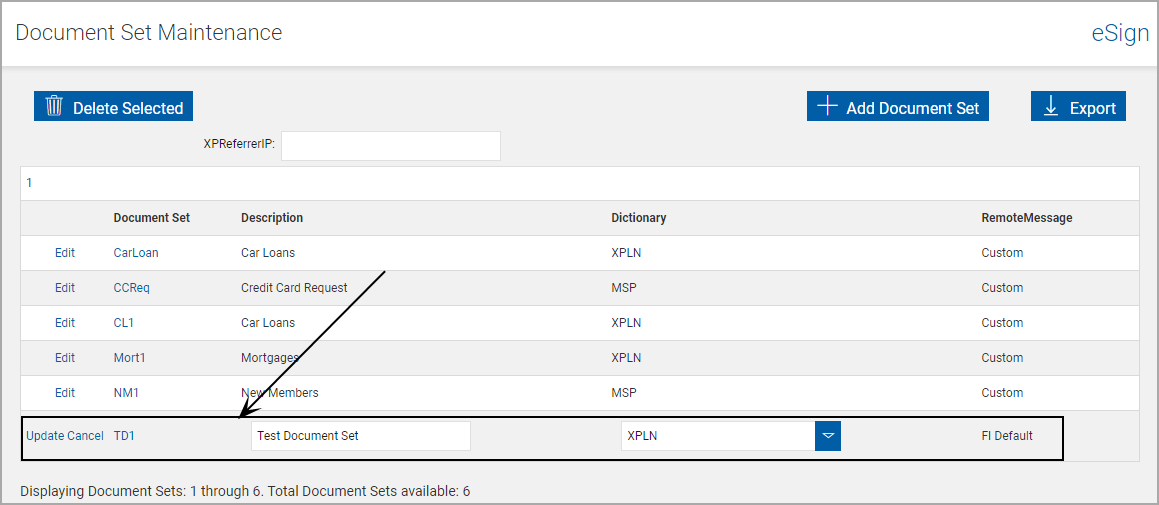Click the Update link in TD1 row
Viewport: 1159px width, 505px height.
[45, 436]
